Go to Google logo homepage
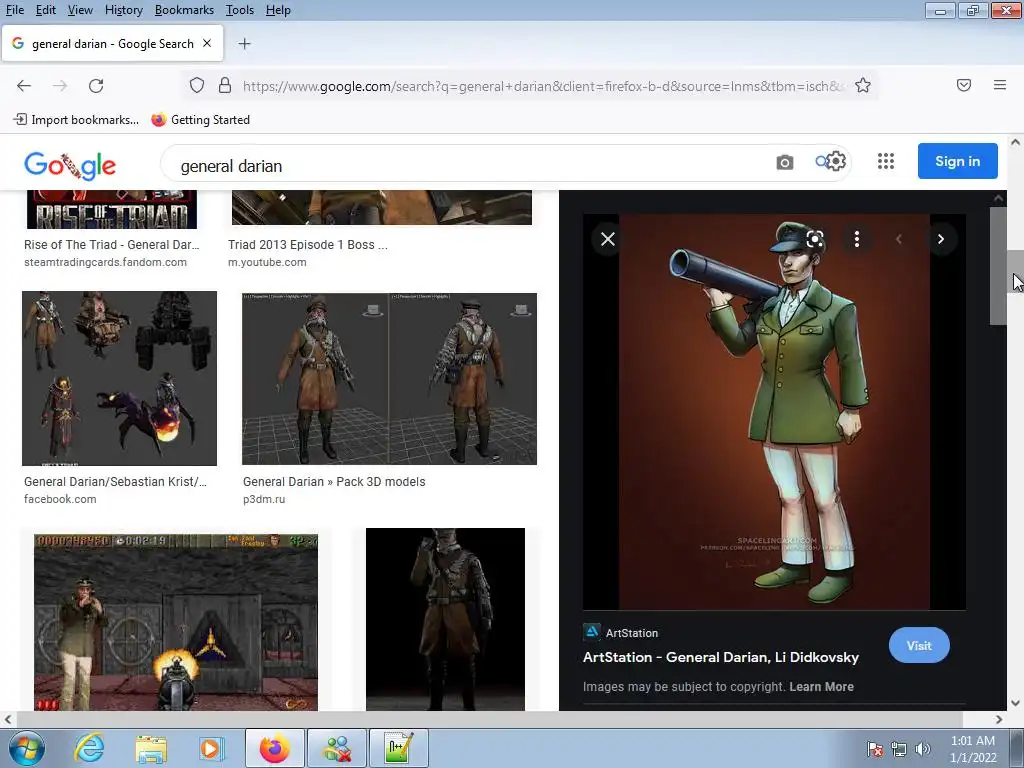The image size is (1024, 768). 70,165
